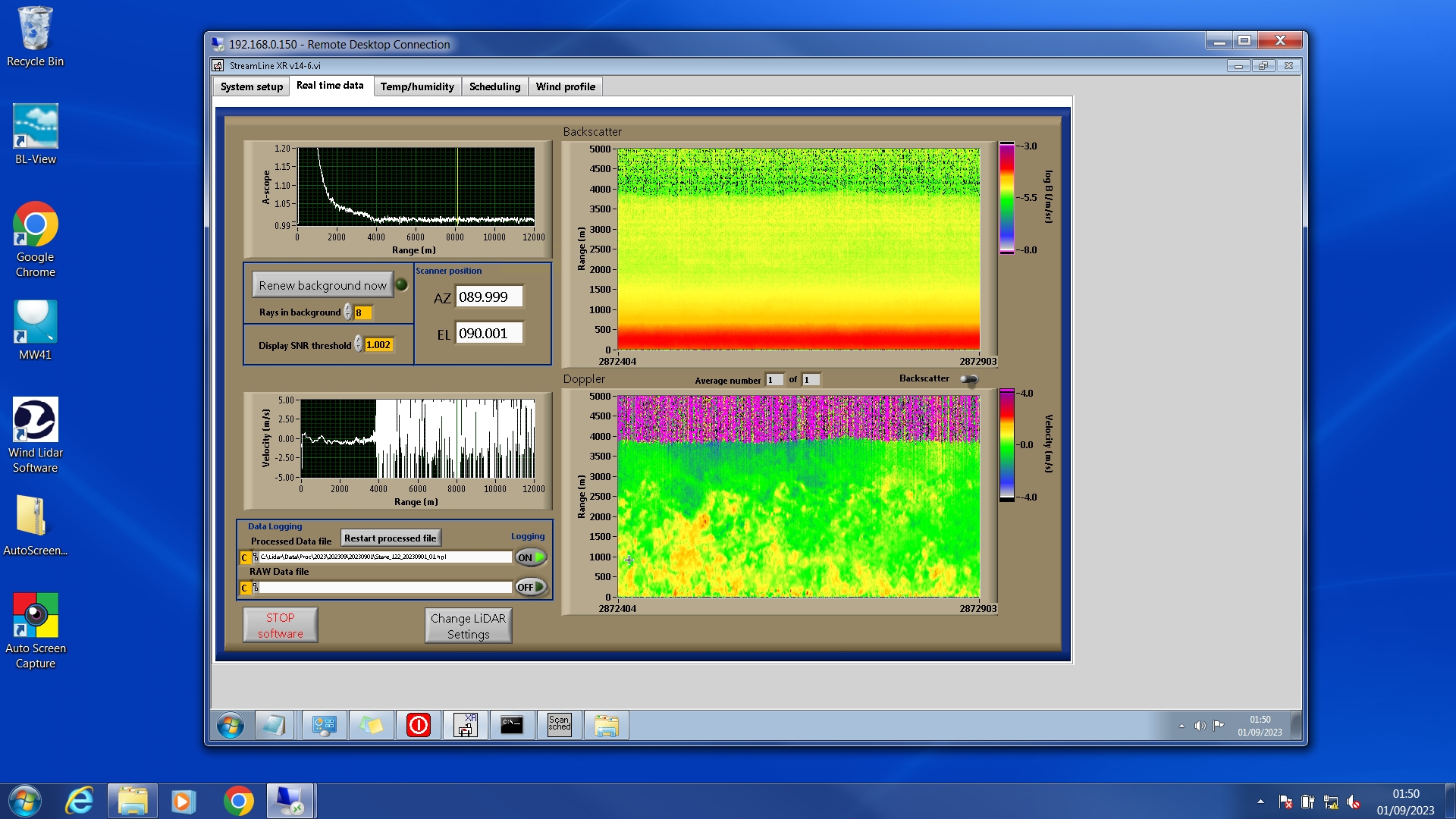
Task: Open Scan sched icon in remote taskbar
Action: tap(559, 725)
